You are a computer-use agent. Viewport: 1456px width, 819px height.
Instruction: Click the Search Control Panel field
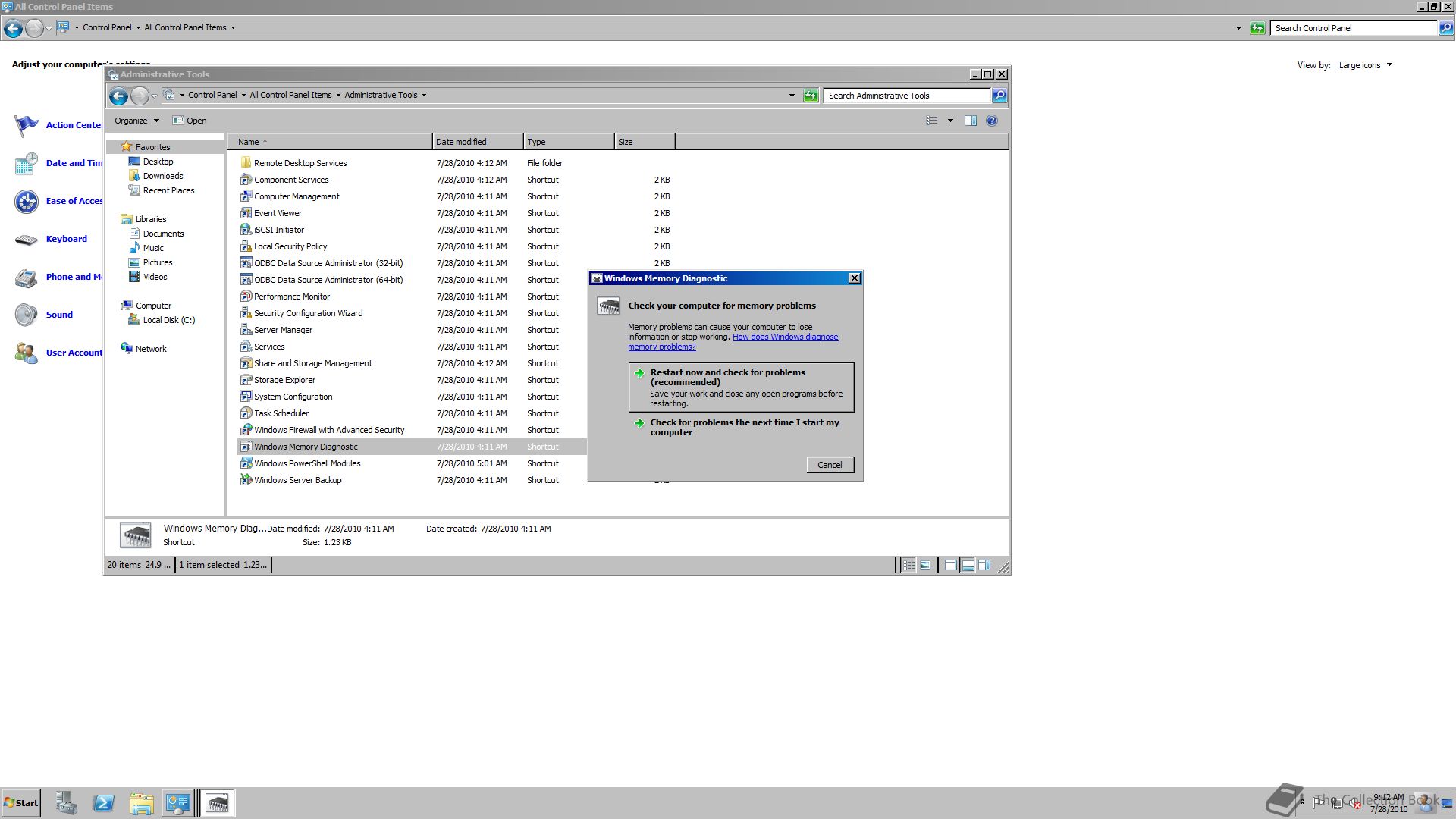1354,28
